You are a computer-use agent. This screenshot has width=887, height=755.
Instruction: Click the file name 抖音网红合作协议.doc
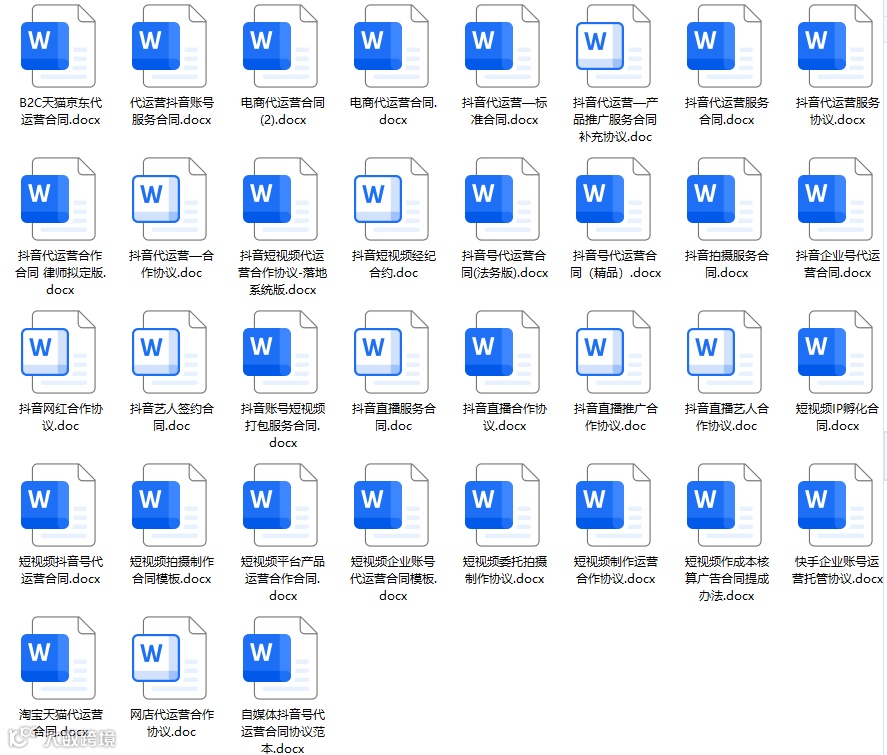pyautogui.click(x=61, y=417)
